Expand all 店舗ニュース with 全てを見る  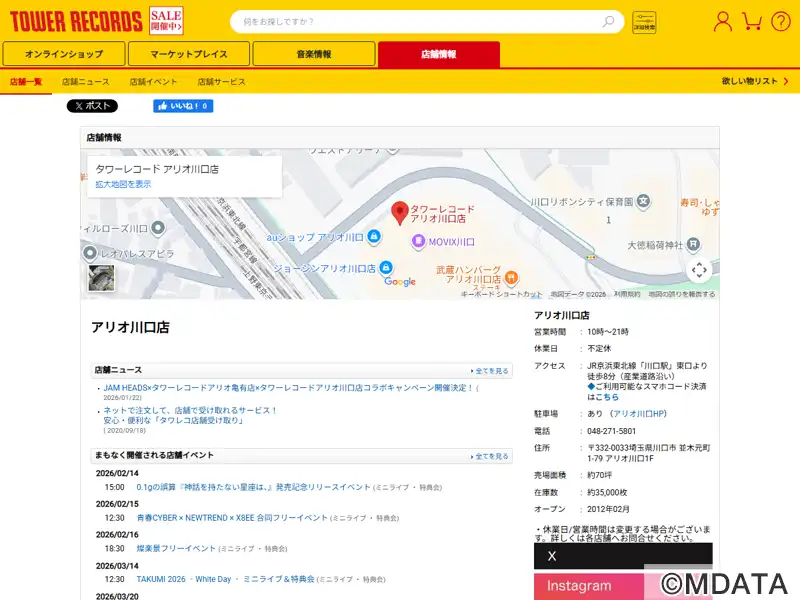pos(490,371)
